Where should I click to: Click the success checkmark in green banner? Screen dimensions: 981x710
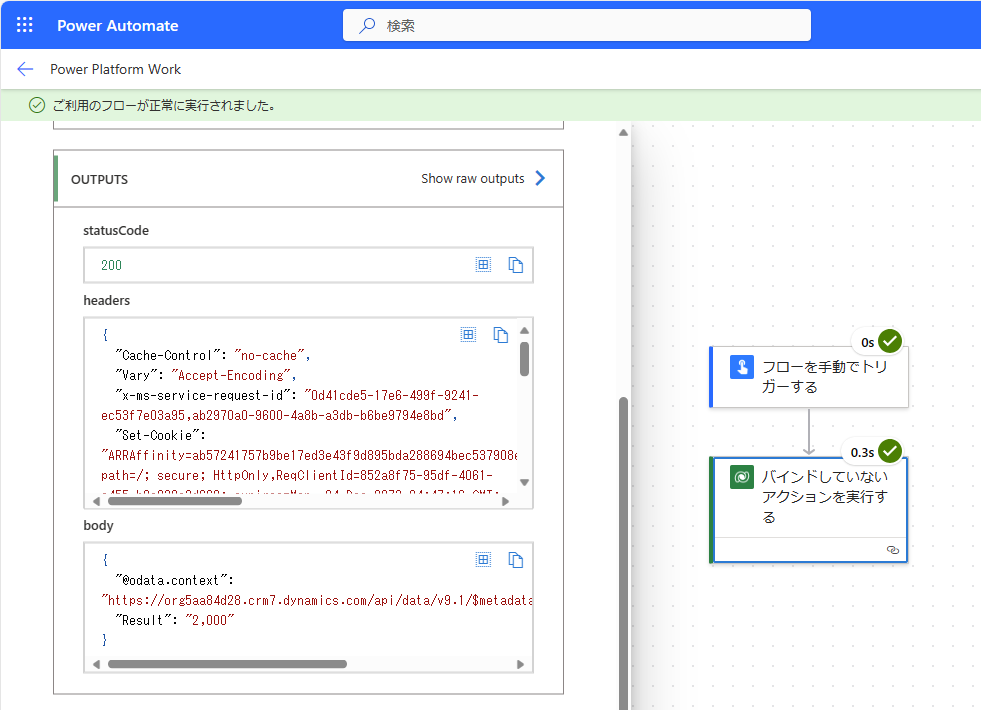(37, 105)
